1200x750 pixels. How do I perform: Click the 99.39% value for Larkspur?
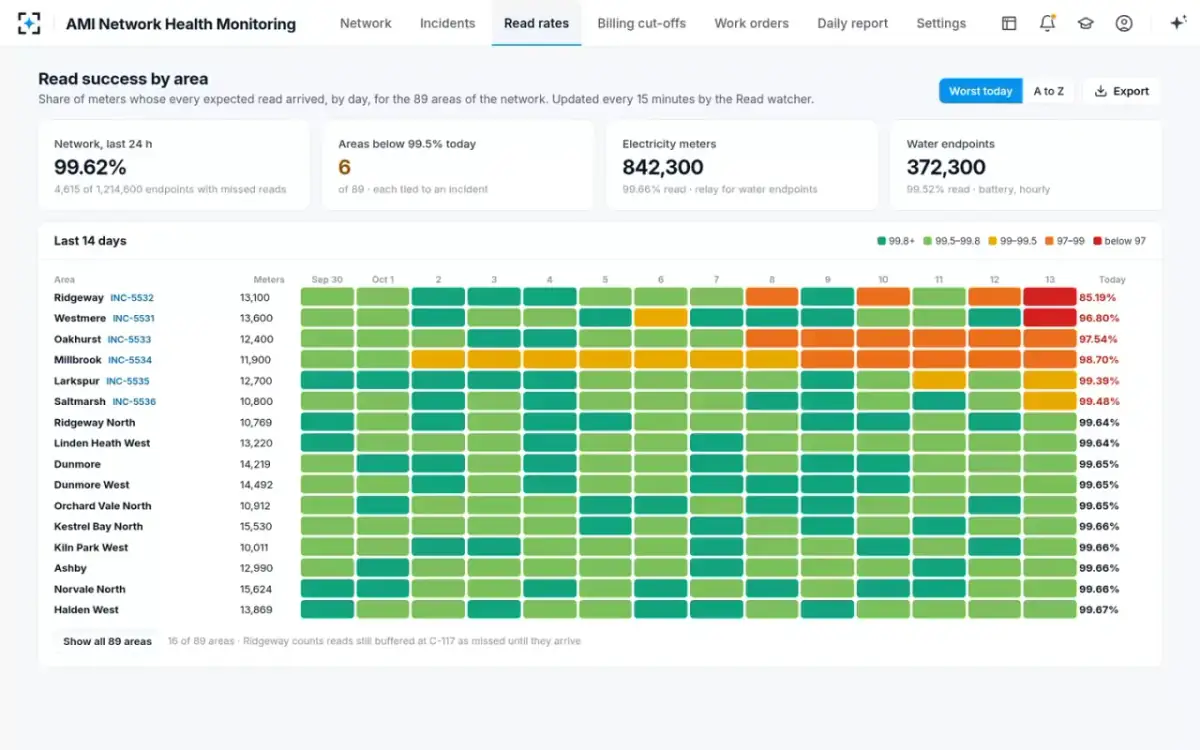[x=1098, y=381]
